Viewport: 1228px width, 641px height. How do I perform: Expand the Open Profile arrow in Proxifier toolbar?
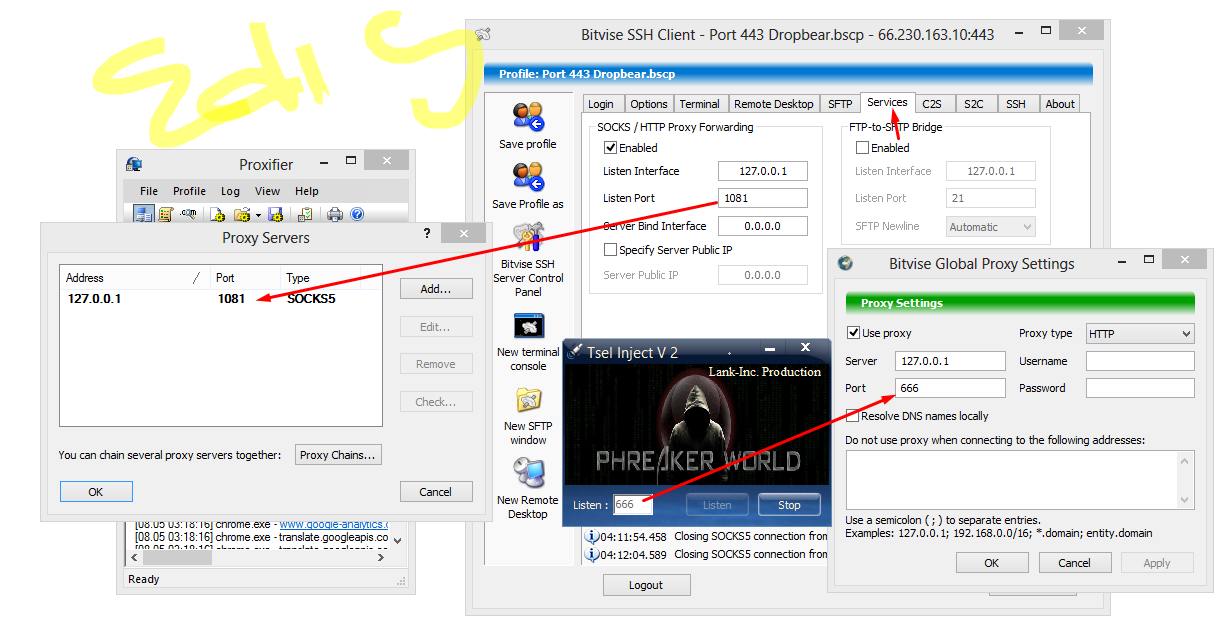pos(258,214)
